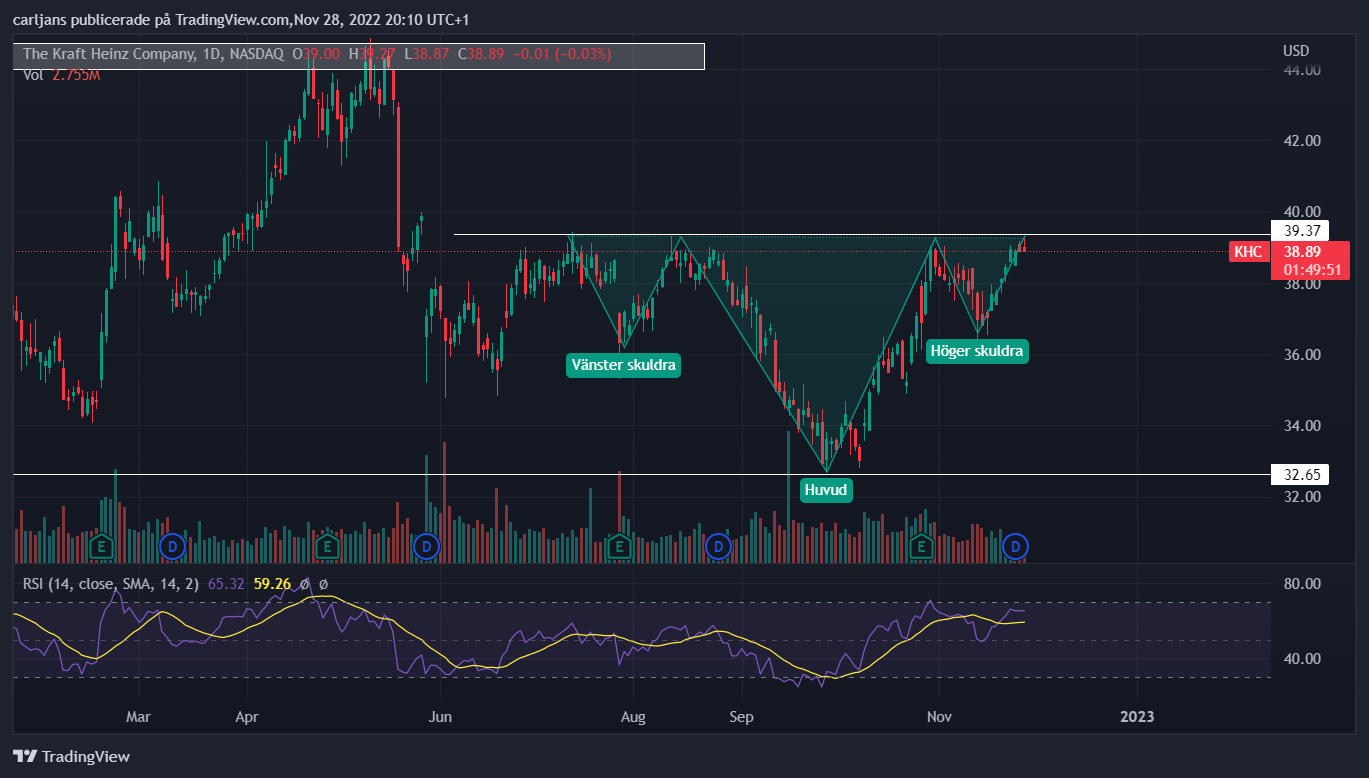Click the last dividend D marker after Nov
This screenshot has width=1369, height=778.
point(1017,546)
